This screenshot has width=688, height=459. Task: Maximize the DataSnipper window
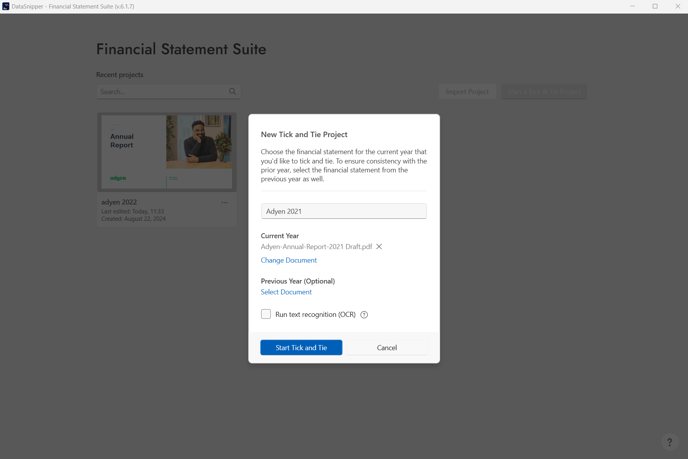click(655, 6)
